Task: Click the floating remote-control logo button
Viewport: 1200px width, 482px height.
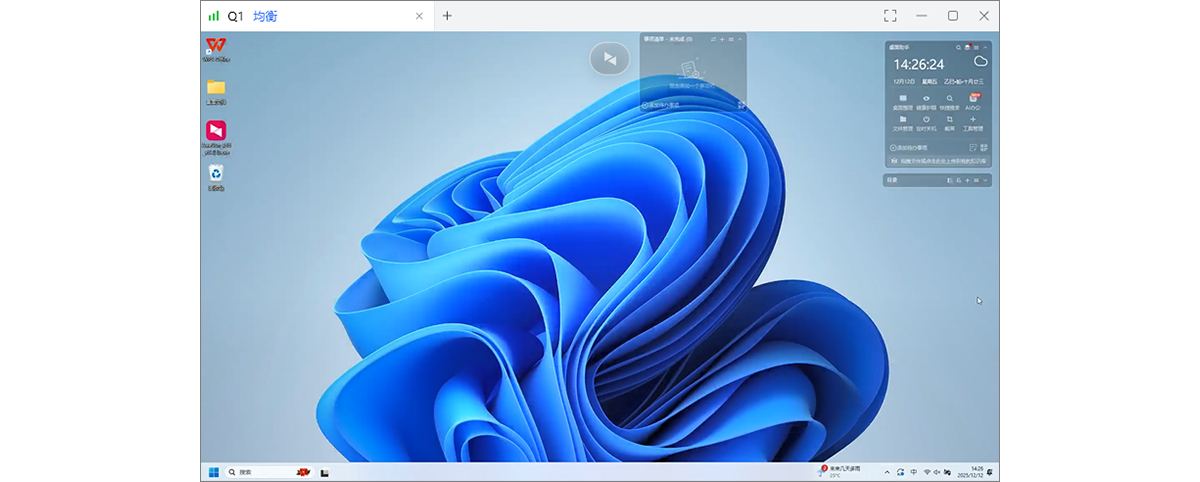Action: point(610,59)
